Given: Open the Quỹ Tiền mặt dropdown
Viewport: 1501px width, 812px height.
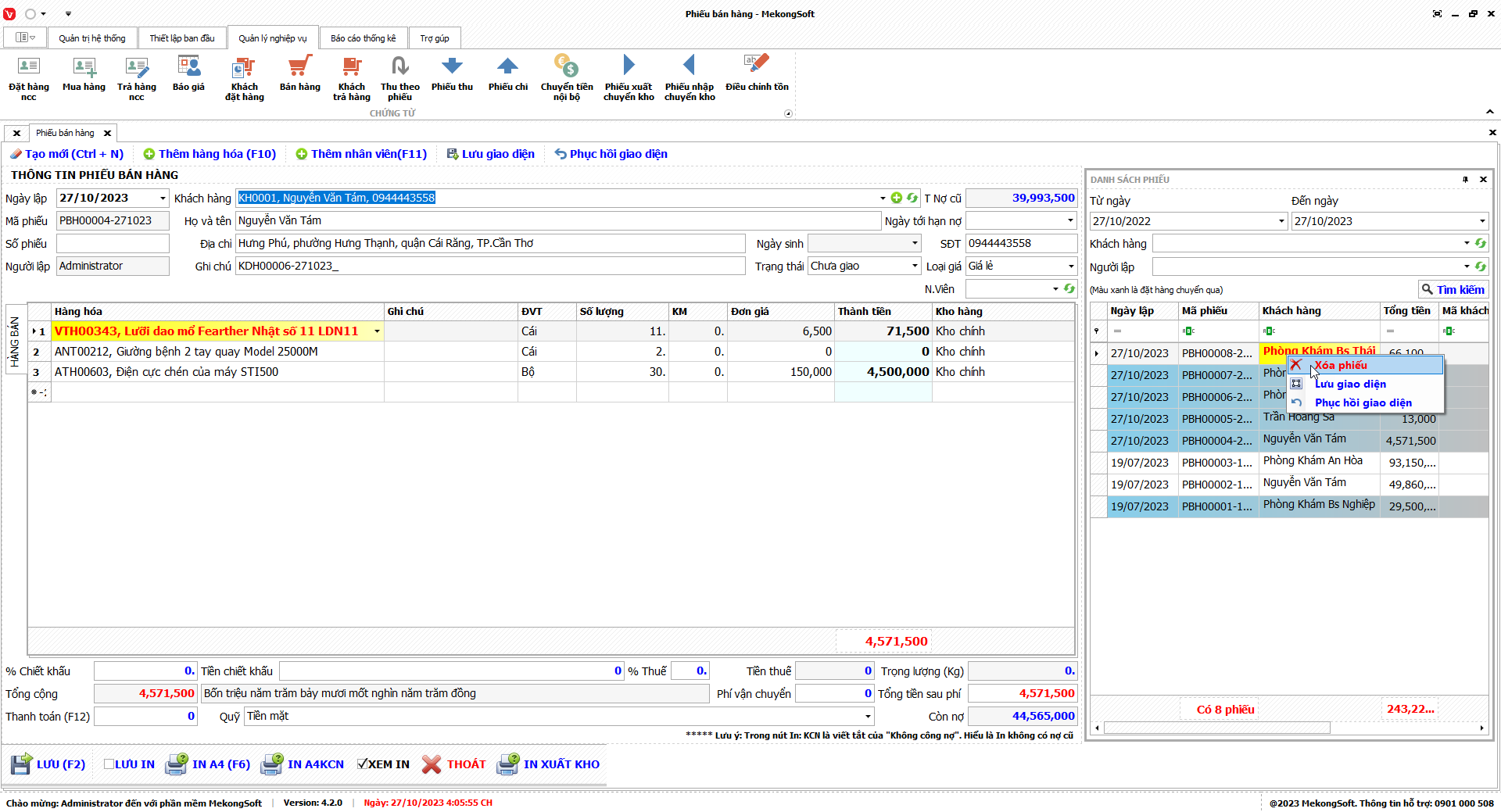Looking at the screenshot, I should point(868,717).
